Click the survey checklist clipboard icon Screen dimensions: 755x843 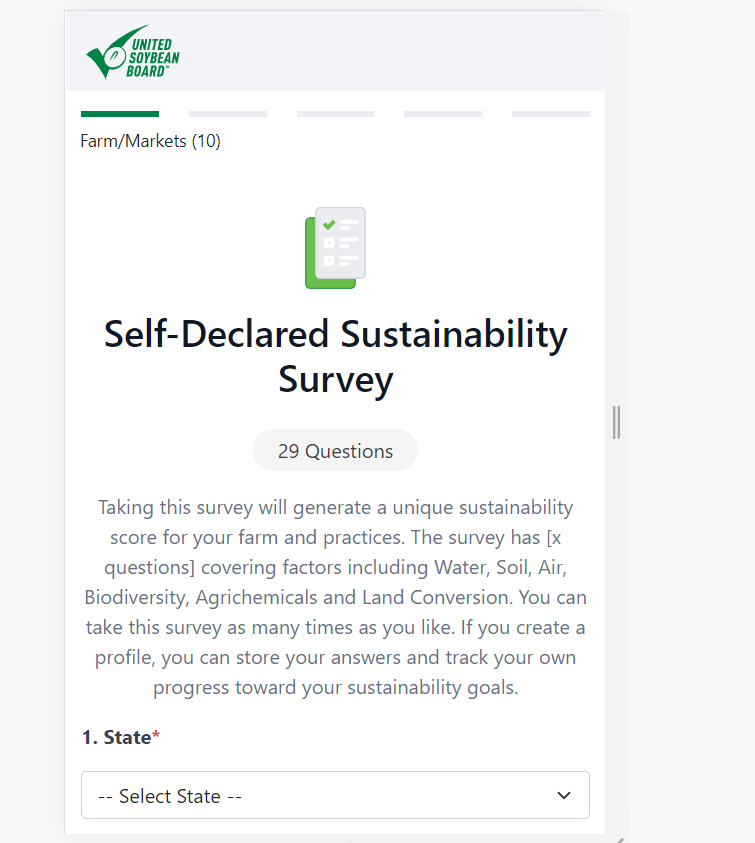pyautogui.click(x=335, y=248)
